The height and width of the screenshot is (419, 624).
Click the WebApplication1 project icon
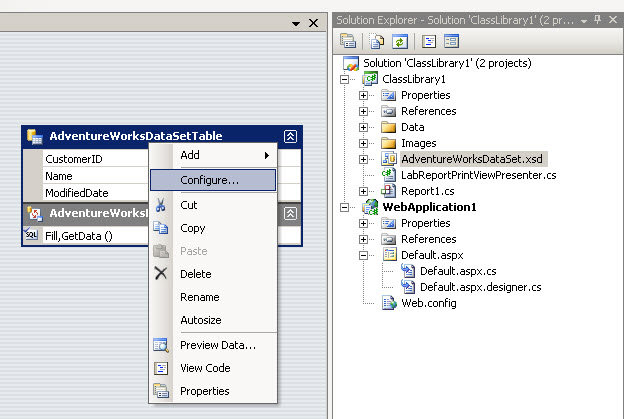tap(370, 207)
